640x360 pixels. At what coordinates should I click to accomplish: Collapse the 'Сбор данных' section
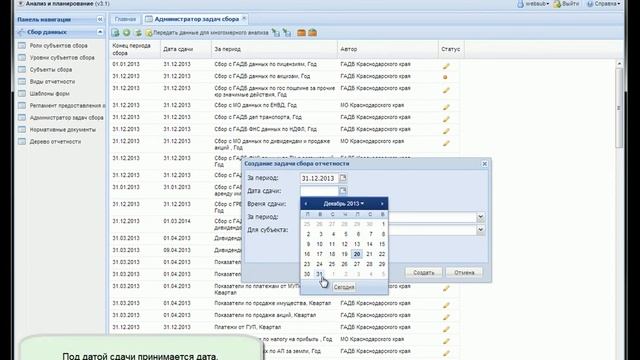pyautogui.click(x=100, y=32)
